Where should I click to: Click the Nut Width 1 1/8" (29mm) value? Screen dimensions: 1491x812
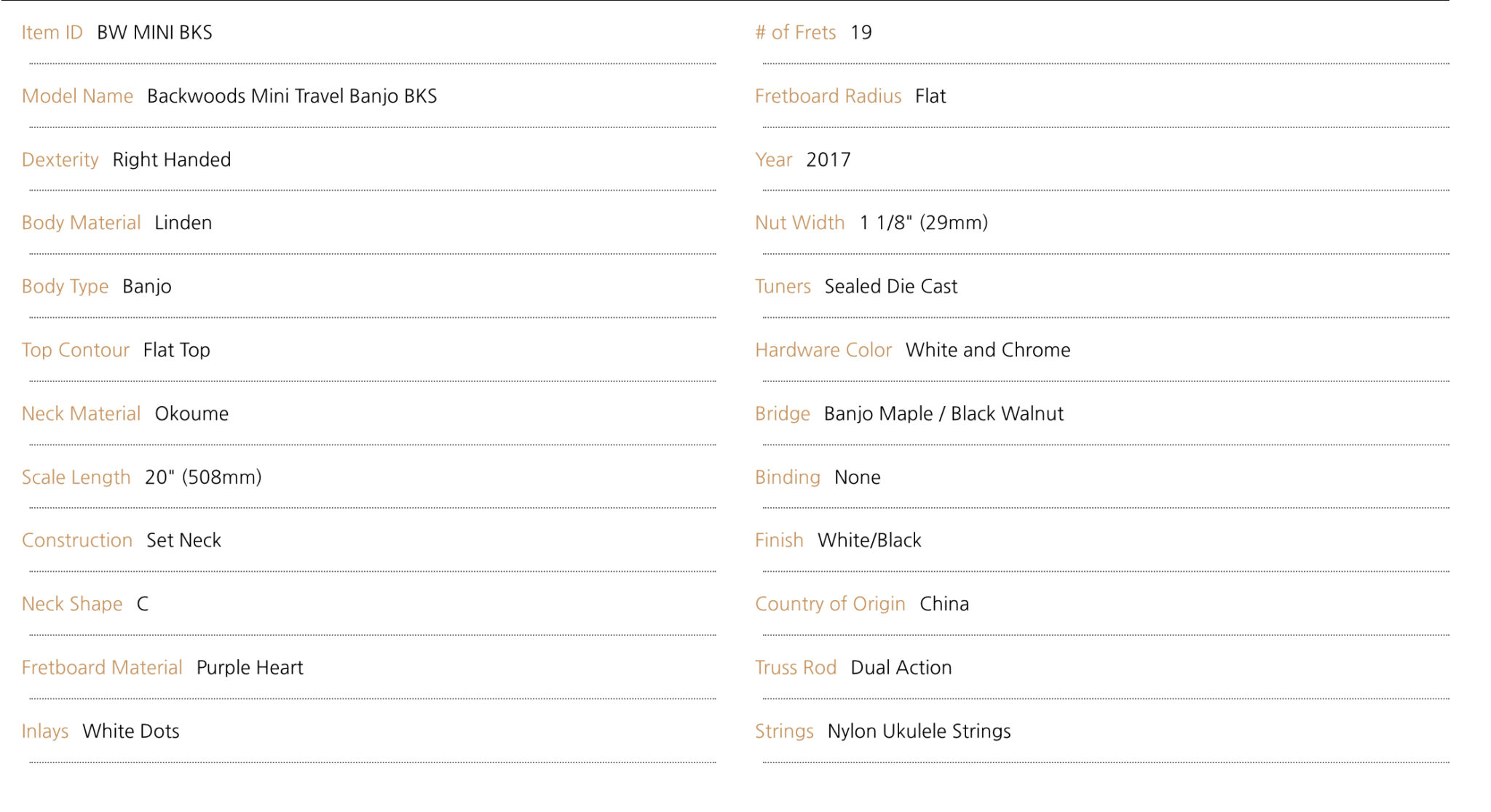pyautogui.click(x=924, y=223)
